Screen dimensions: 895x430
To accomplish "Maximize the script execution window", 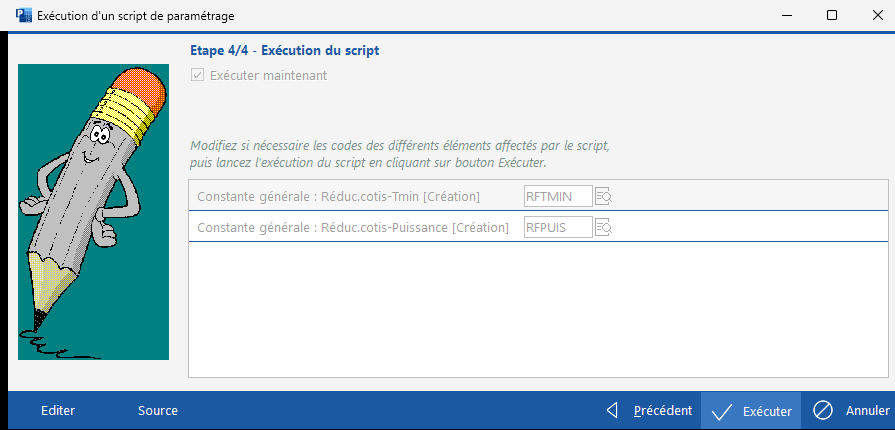I will (832, 16).
